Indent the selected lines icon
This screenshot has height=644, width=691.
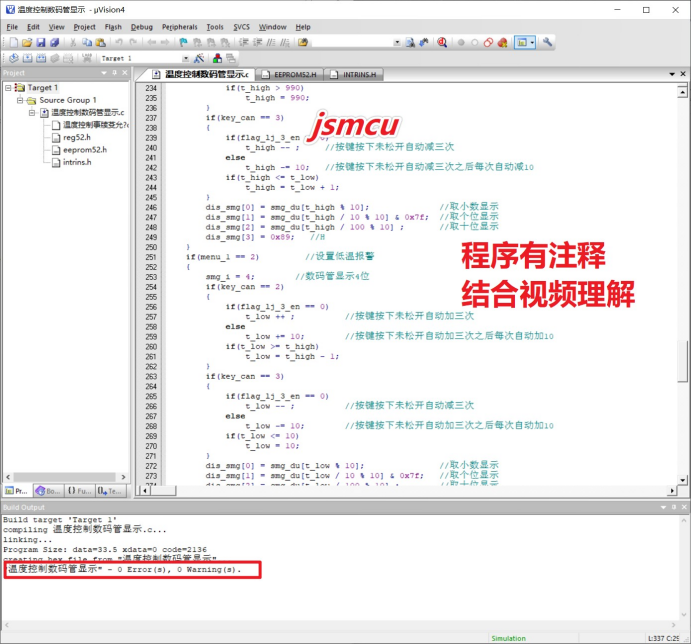pyautogui.click(x=243, y=42)
